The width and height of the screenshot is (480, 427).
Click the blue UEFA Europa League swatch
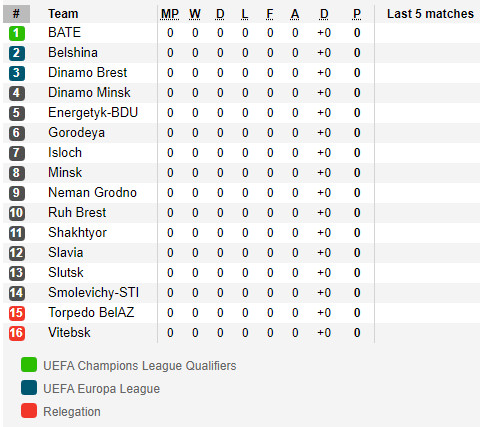(x=29, y=388)
